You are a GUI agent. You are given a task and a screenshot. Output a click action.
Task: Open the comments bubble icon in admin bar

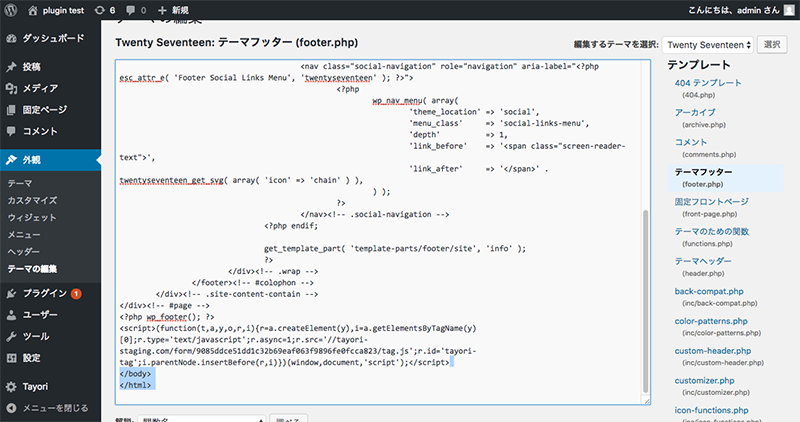[131, 10]
